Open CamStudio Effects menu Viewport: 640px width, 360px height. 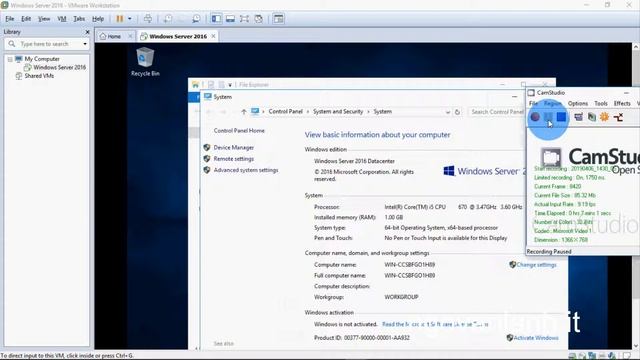coord(622,104)
